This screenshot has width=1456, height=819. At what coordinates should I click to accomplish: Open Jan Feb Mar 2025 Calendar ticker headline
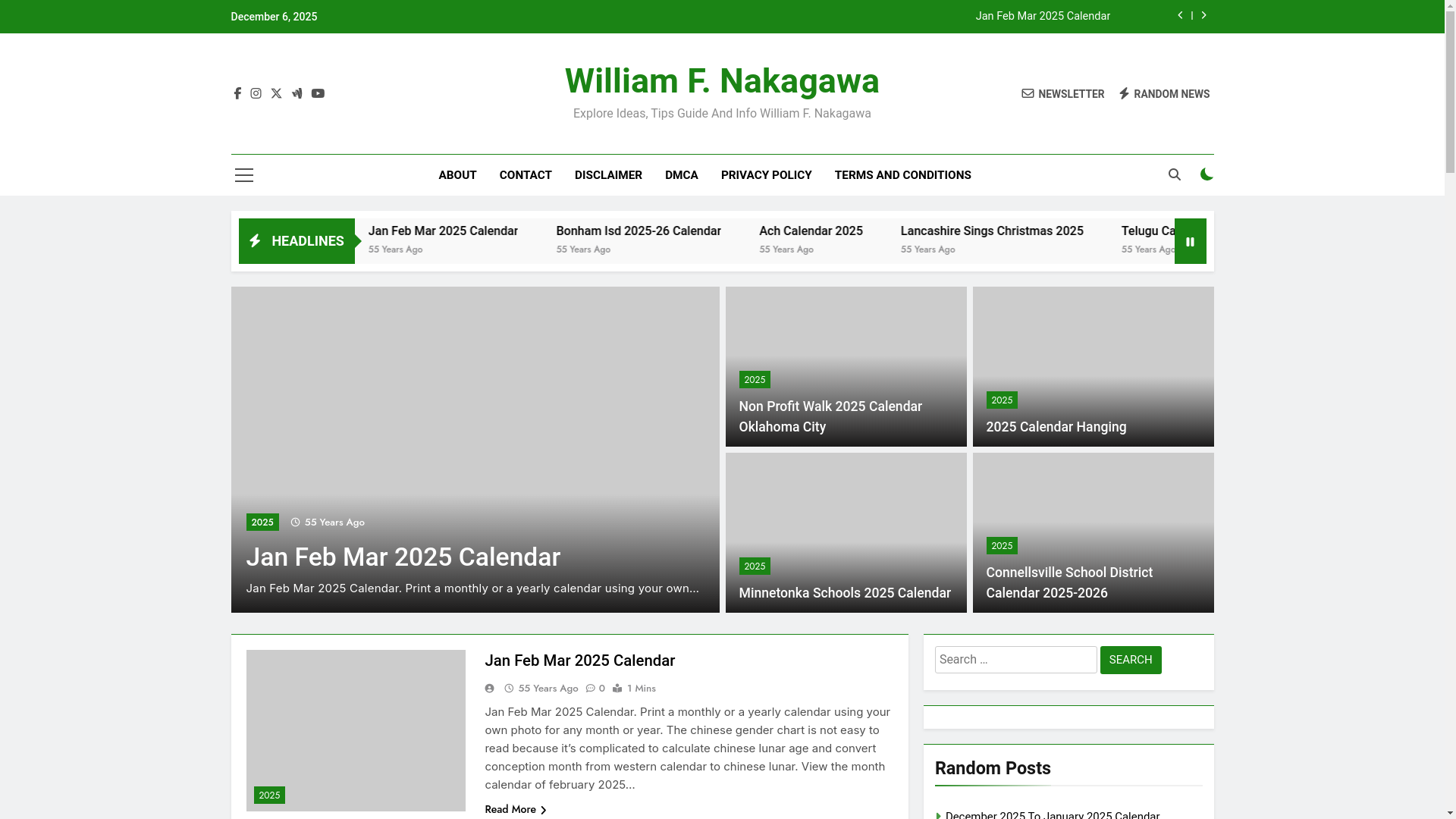pyautogui.click(x=443, y=231)
